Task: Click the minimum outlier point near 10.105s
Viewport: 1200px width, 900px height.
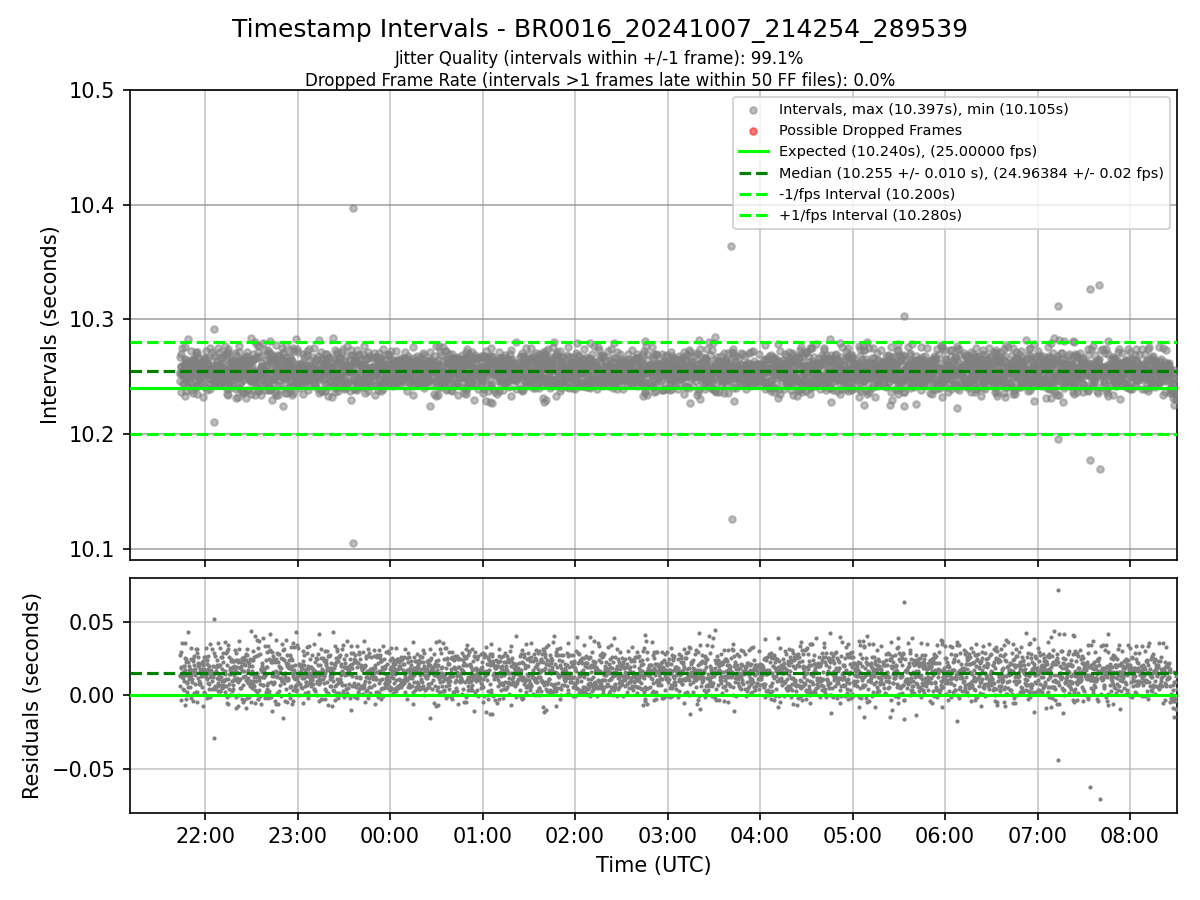Action: pyautogui.click(x=353, y=543)
